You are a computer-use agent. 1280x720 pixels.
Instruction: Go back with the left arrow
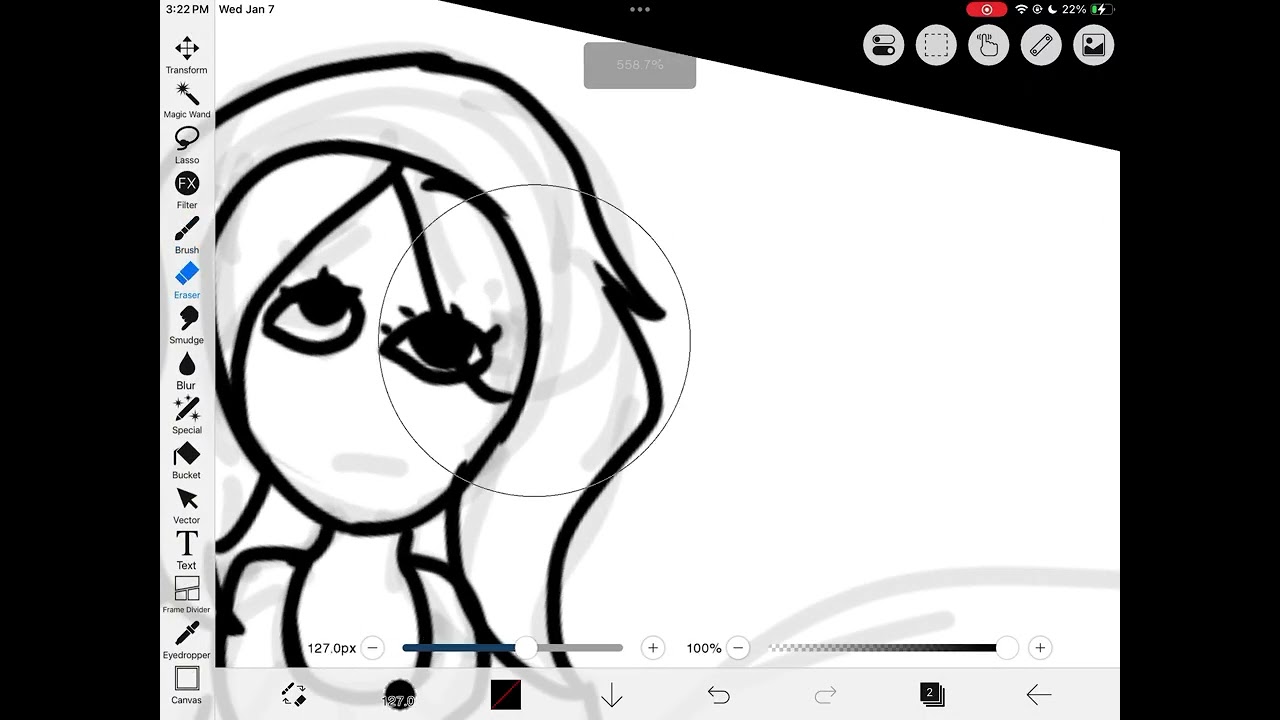[x=1039, y=694]
